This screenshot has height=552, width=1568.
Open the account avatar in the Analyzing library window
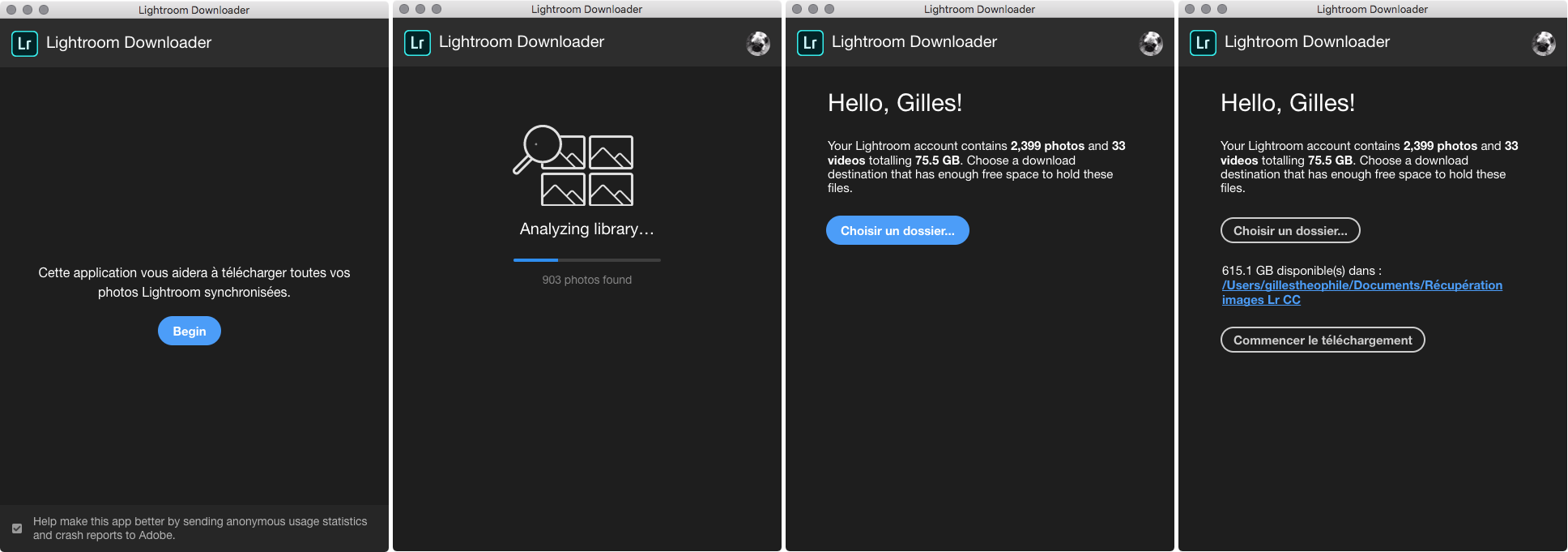pos(758,43)
